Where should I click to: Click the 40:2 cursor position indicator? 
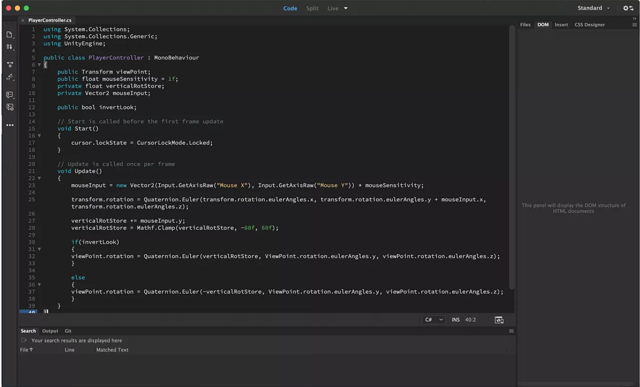[x=471, y=320]
